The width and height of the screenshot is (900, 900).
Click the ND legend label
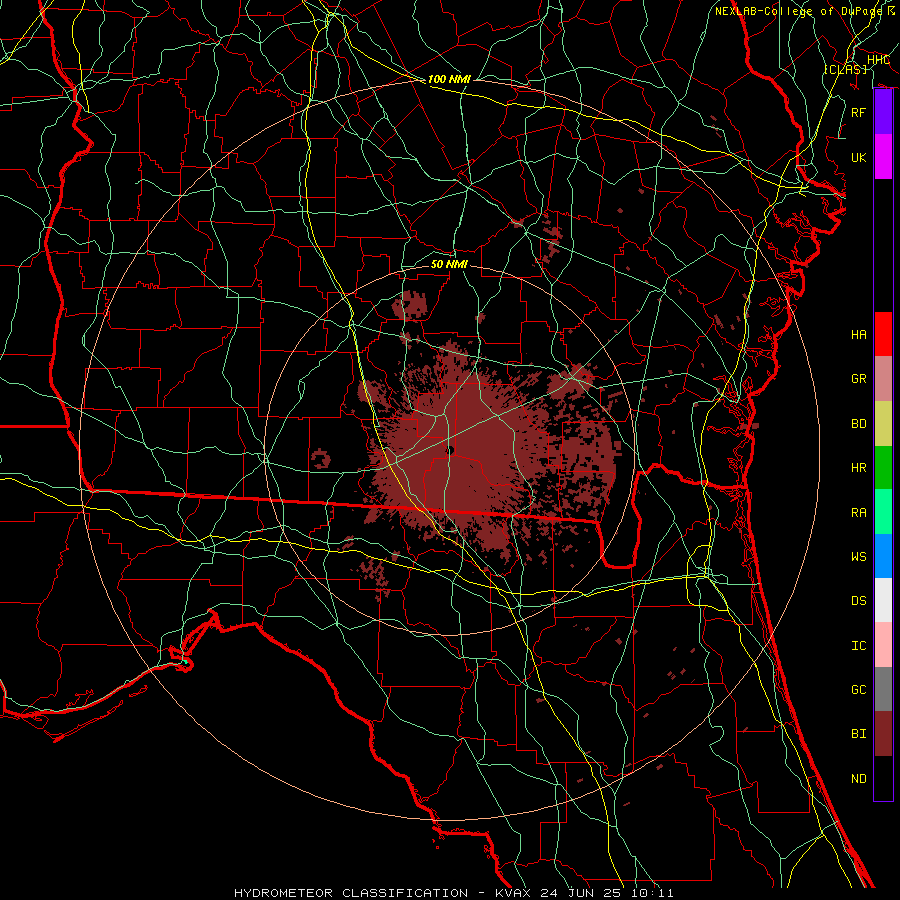coord(859,779)
